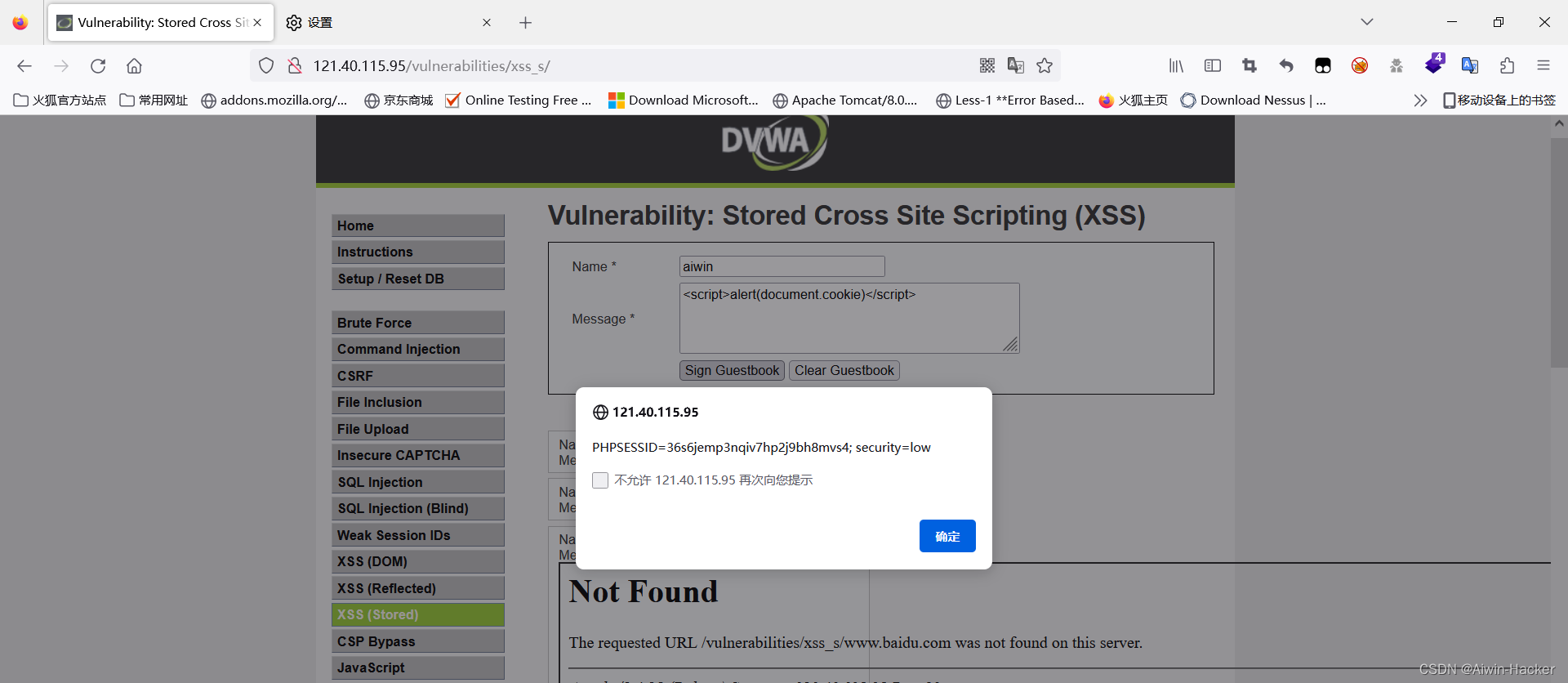The height and width of the screenshot is (683, 1568).
Task: Open the purple badge extension icon
Action: pyautogui.click(x=1434, y=64)
